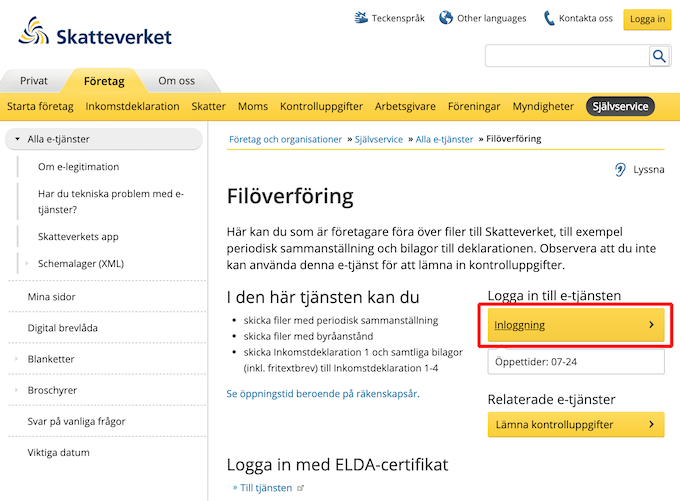Screen dimensions: 680x501
Task: Open the Om oss tab
Action: tap(177, 81)
